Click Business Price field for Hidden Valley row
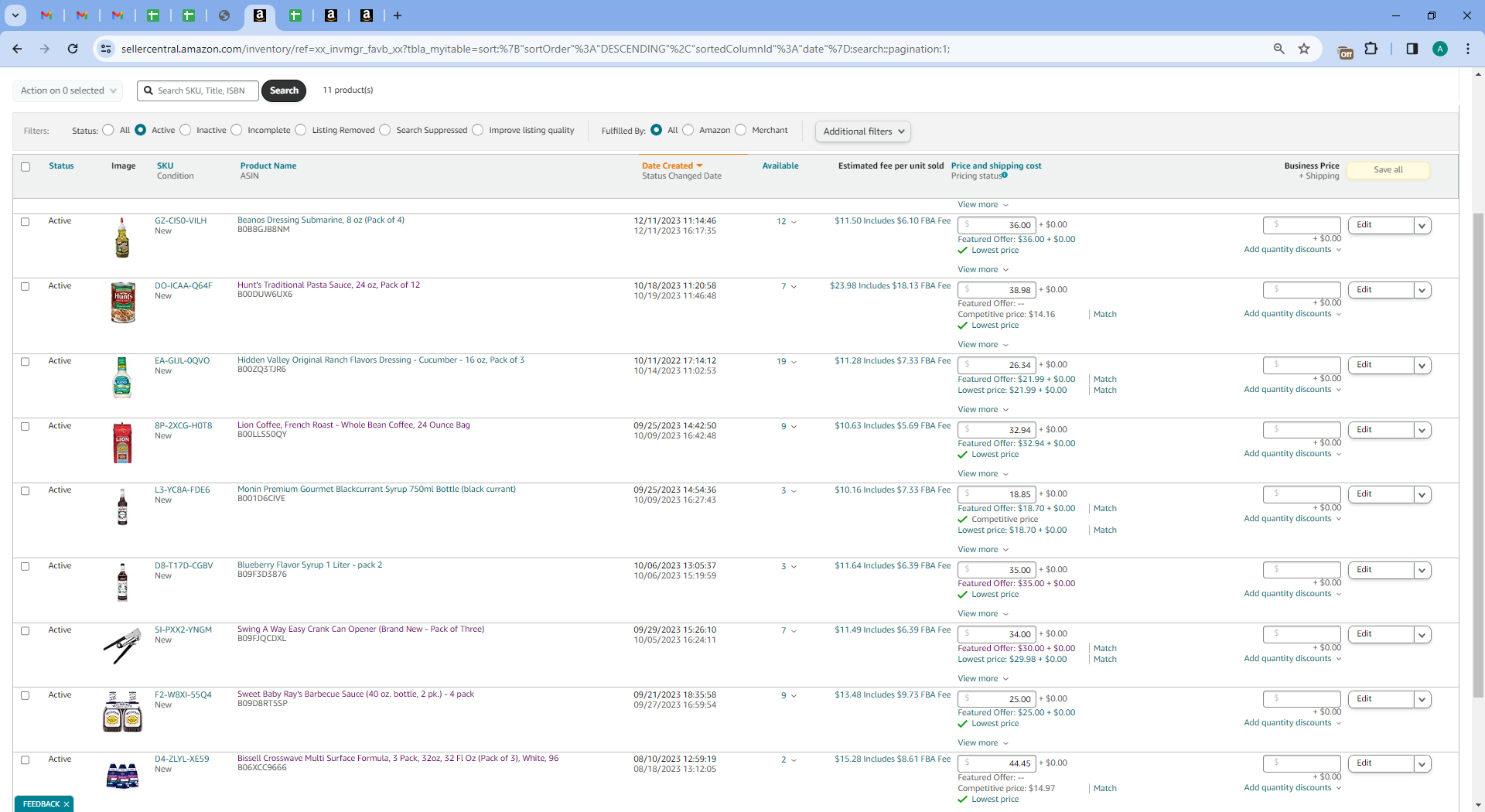 click(x=1302, y=365)
